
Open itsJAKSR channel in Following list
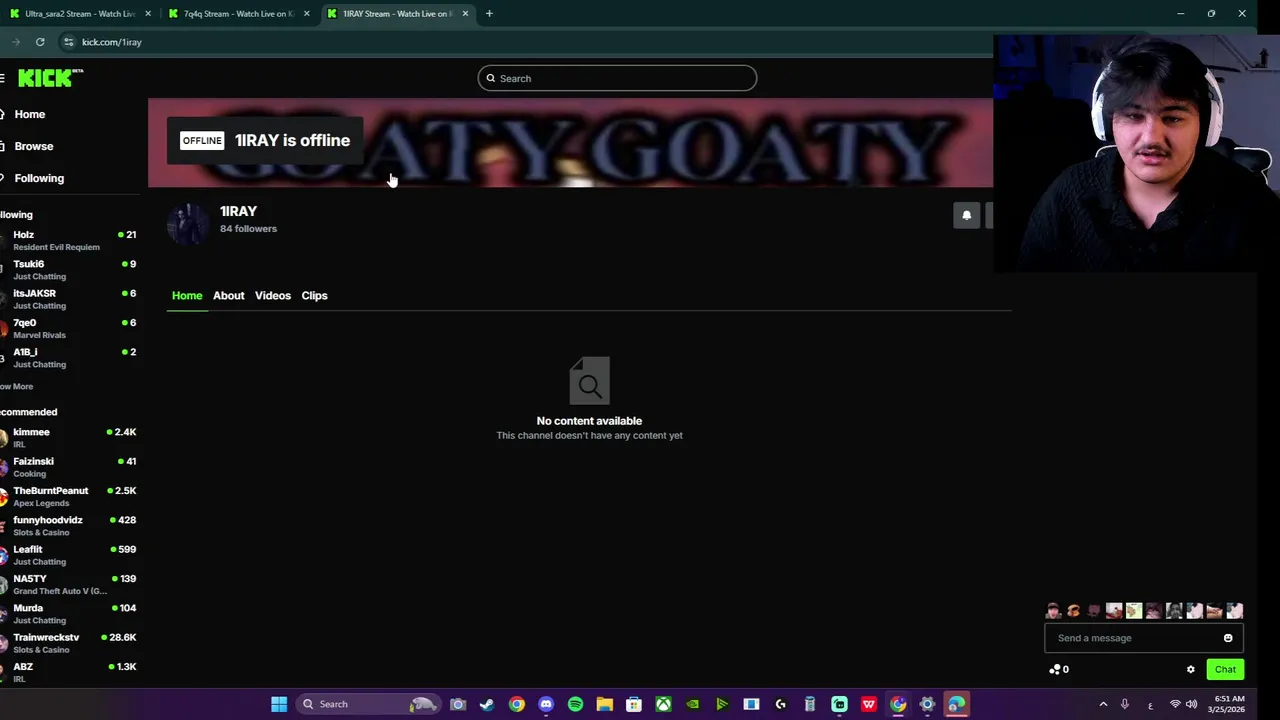pyautogui.click(x=70, y=299)
